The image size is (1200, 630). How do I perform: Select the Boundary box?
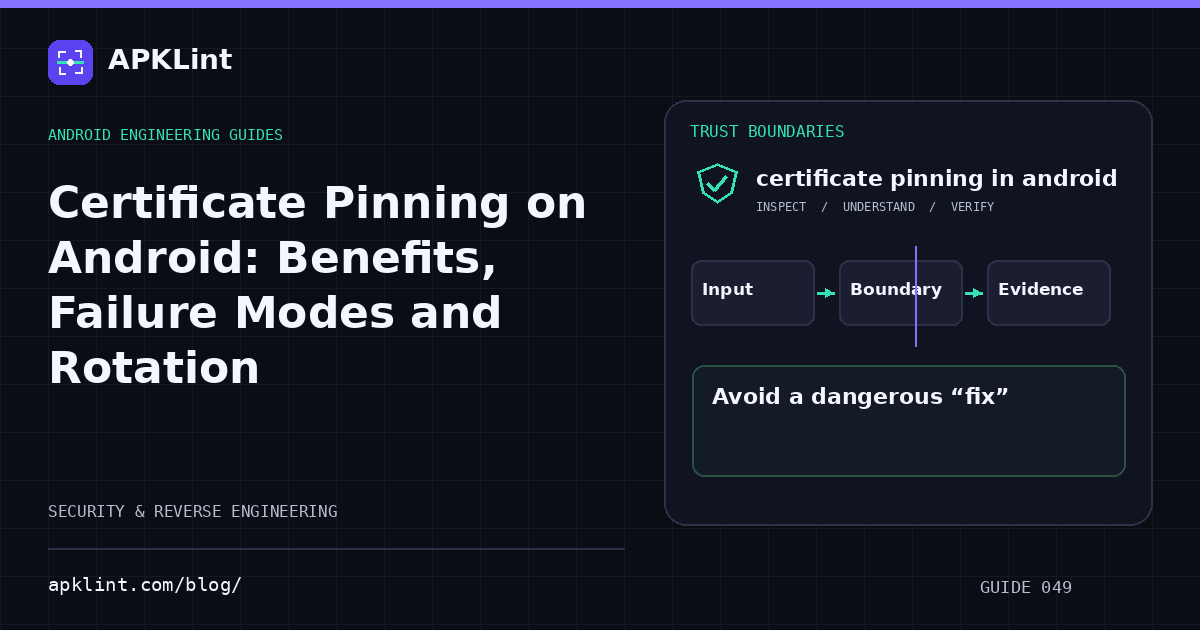[901, 293]
